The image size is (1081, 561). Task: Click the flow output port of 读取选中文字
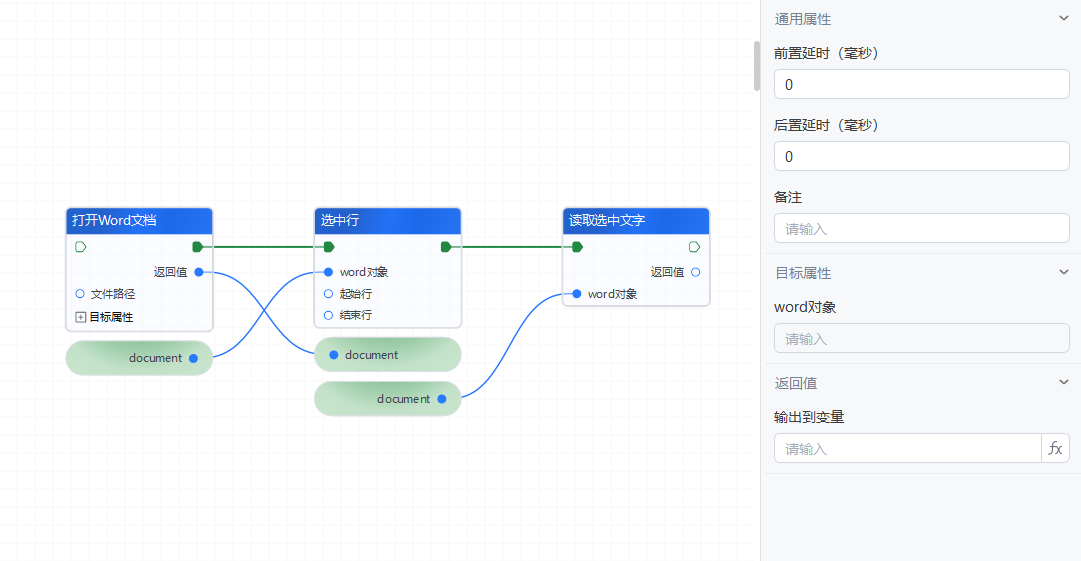tap(694, 246)
